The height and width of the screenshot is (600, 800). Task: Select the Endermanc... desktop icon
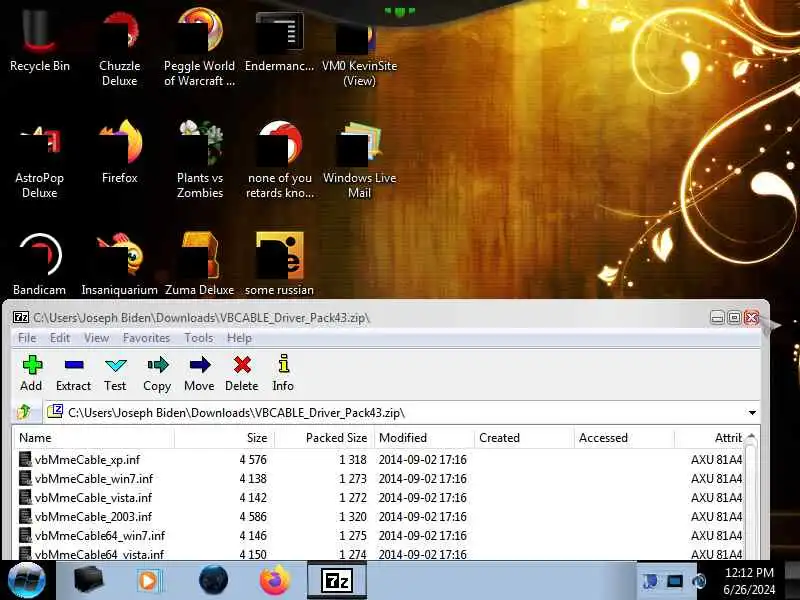(280, 42)
